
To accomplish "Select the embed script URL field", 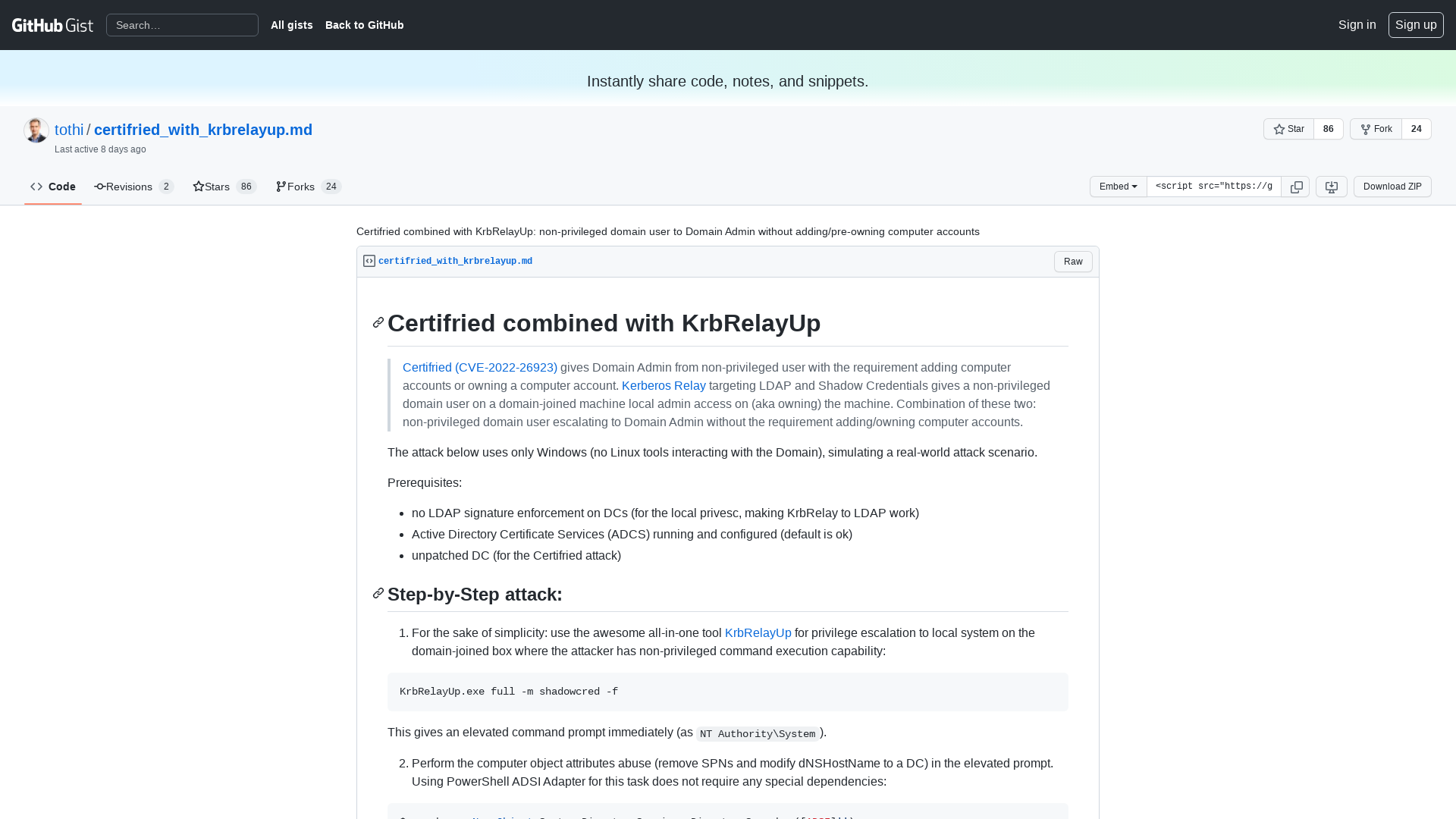I will (1214, 187).
